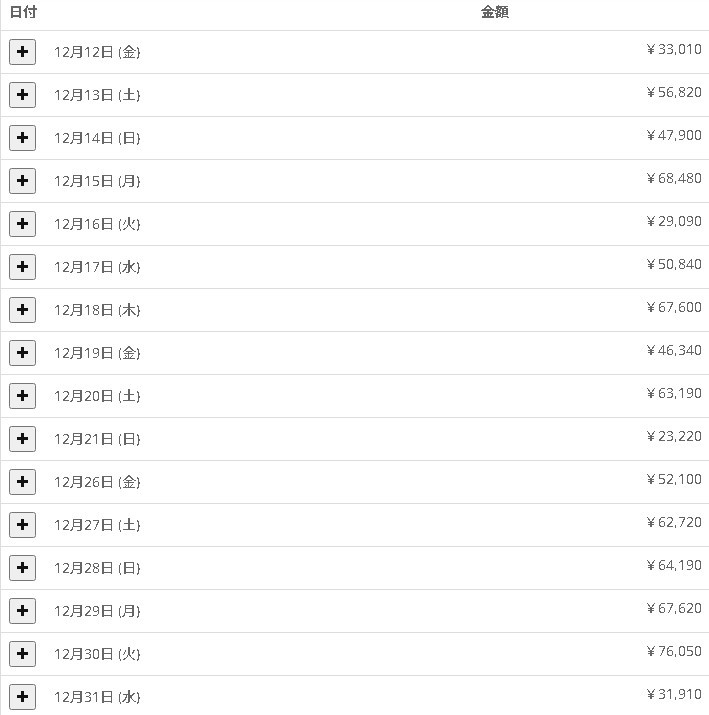The width and height of the screenshot is (709, 715).
Task: Open the 12月21日 (日) row details
Action: tap(22, 439)
